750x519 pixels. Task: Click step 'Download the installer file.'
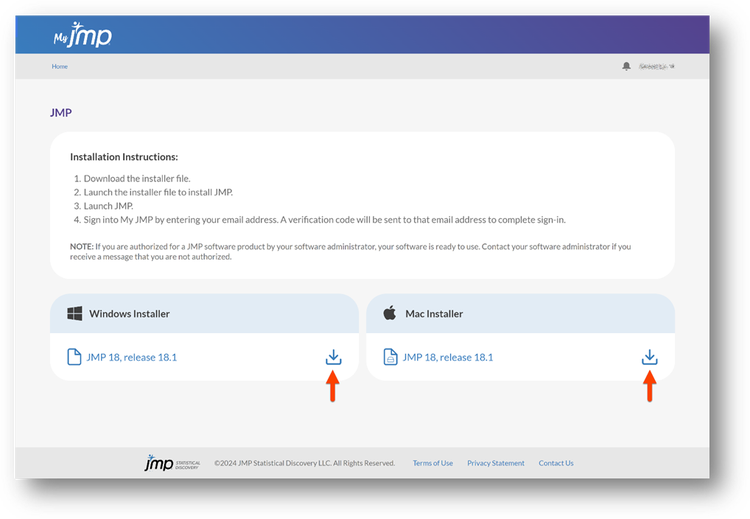[x=137, y=178]
